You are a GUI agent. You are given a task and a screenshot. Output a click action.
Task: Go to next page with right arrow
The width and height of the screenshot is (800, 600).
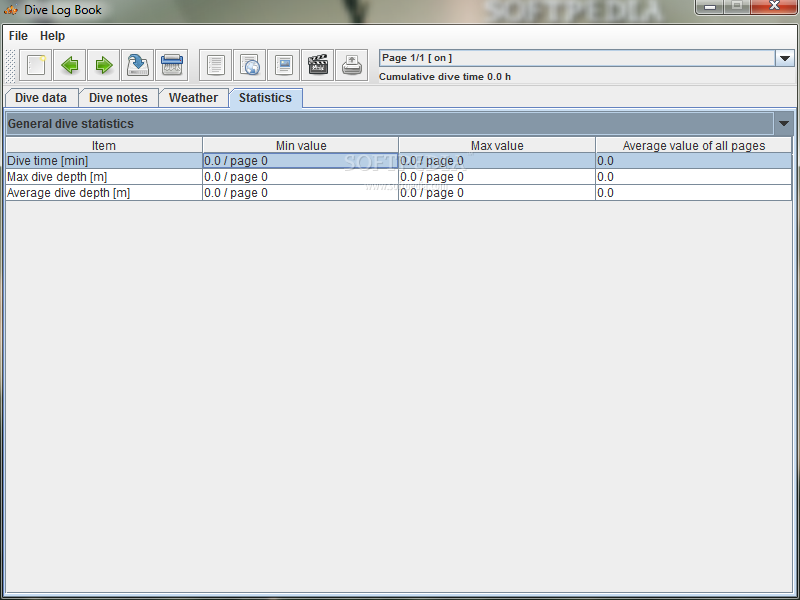point(104,65)
